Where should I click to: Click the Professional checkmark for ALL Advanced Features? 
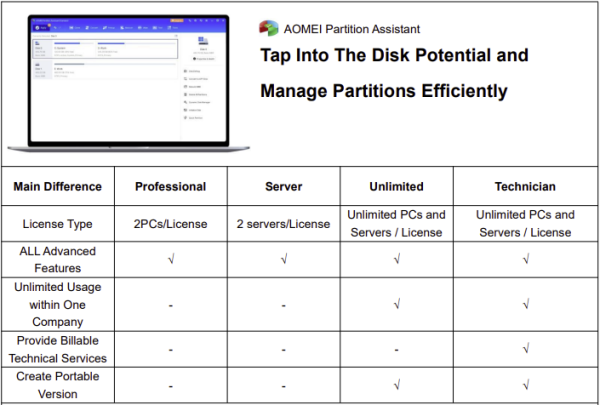[x=171, y=259]
